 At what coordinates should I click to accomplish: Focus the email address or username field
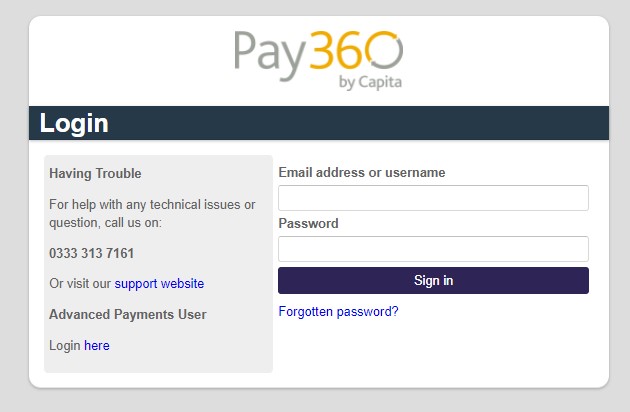coord(433,198)
